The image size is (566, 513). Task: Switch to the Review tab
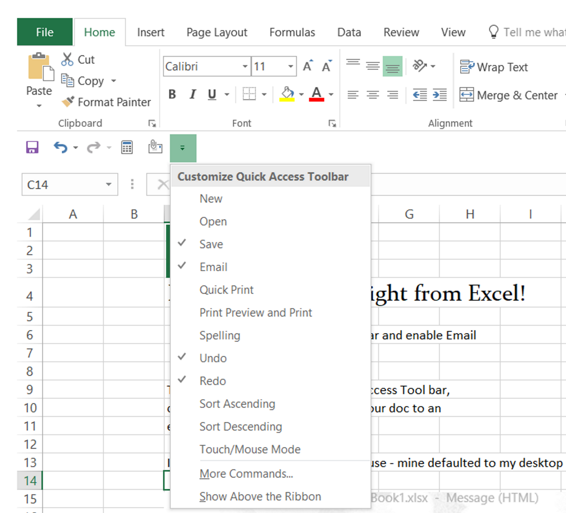[x=401, y=32]
